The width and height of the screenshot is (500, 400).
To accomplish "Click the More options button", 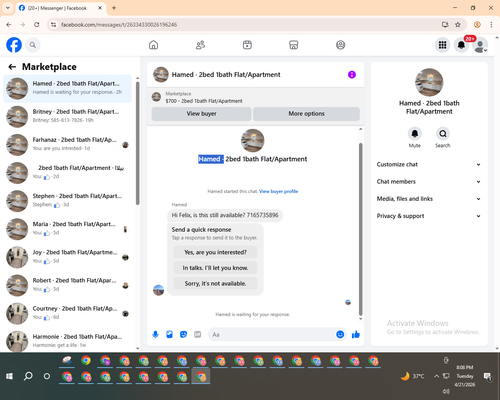I will [306, 114].
